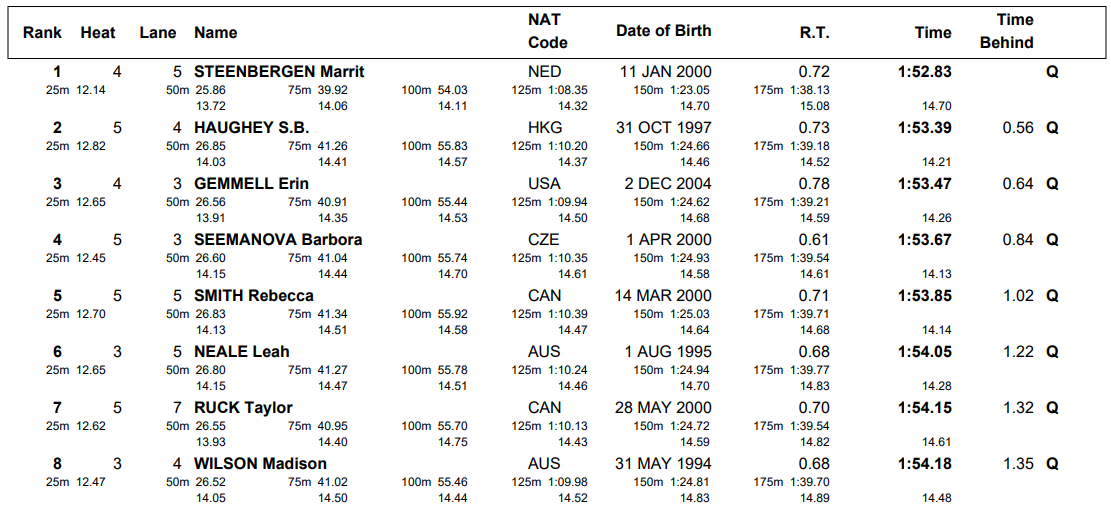Click the Date of Birth header

663,31
